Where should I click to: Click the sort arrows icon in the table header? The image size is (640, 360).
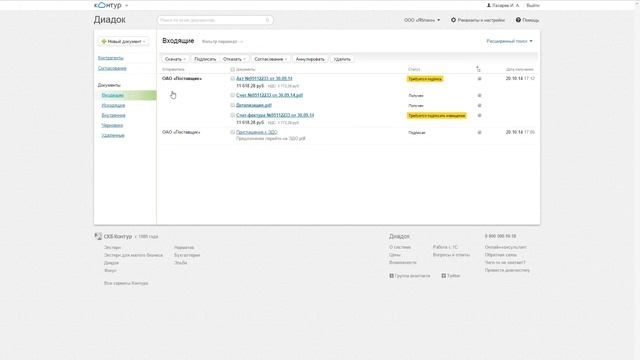point(478,69)
